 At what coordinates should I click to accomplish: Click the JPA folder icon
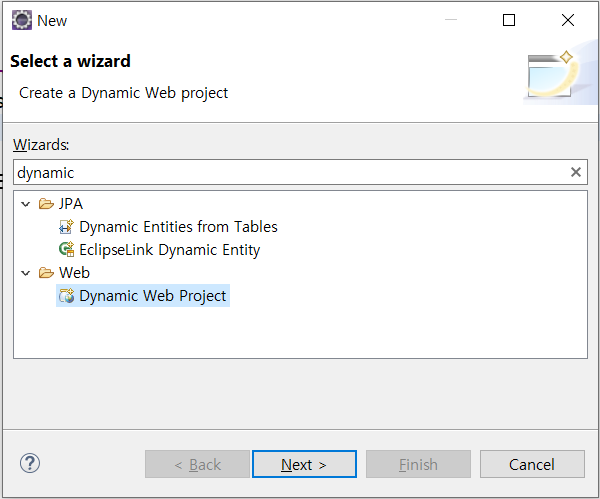coord(46,204)
